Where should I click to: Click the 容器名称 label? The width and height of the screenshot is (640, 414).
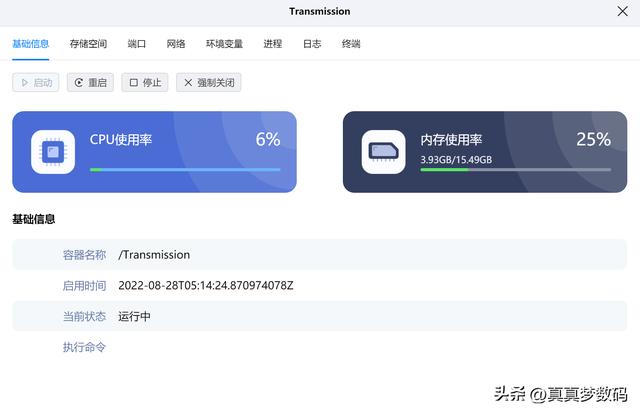point(84,255)
